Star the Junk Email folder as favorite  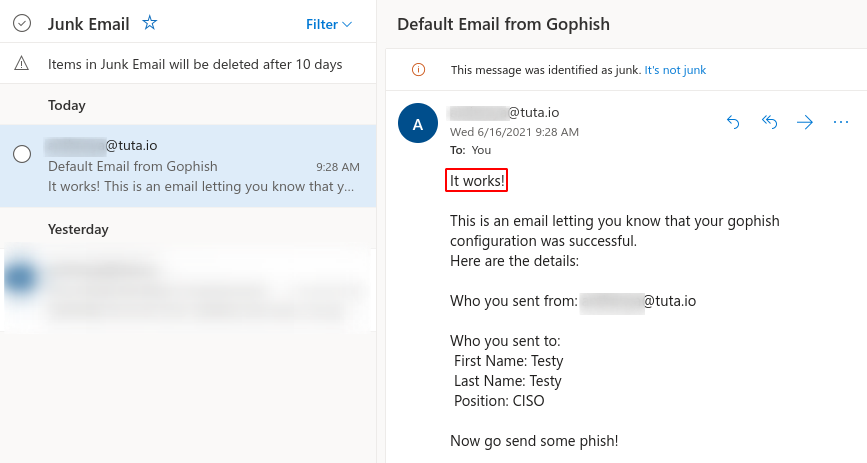(x=149, y=23)
